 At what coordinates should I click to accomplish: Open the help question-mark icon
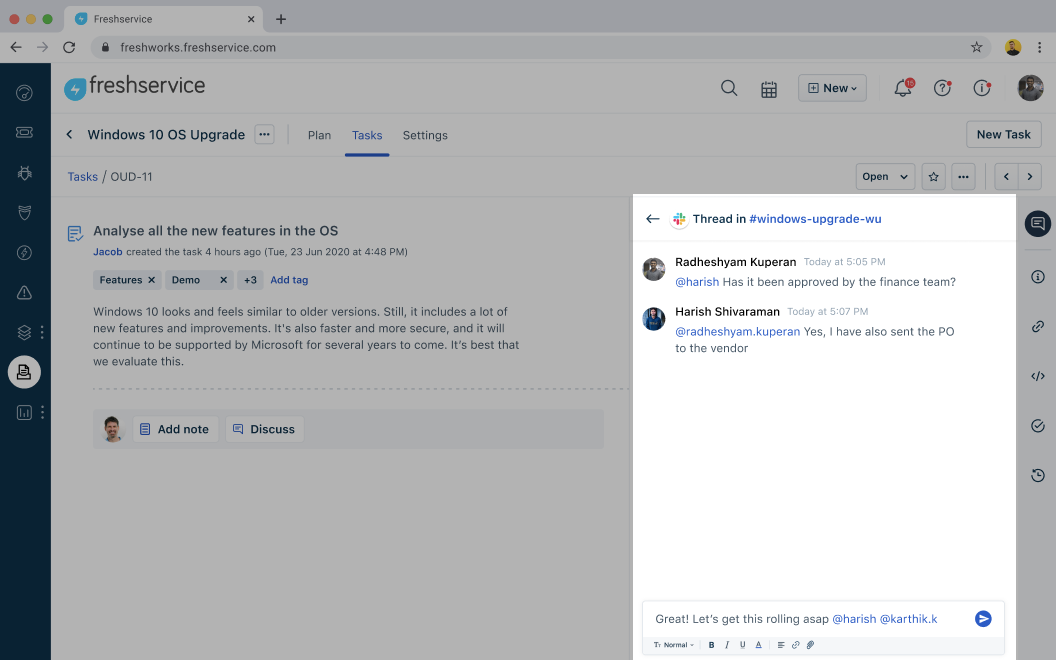(x=942, y=88)
